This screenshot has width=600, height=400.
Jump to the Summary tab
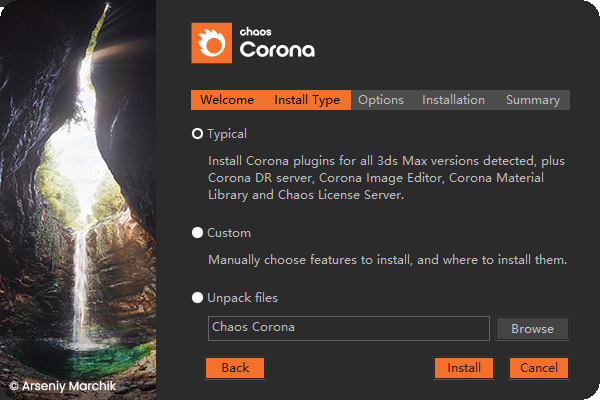tap(532, 100)
